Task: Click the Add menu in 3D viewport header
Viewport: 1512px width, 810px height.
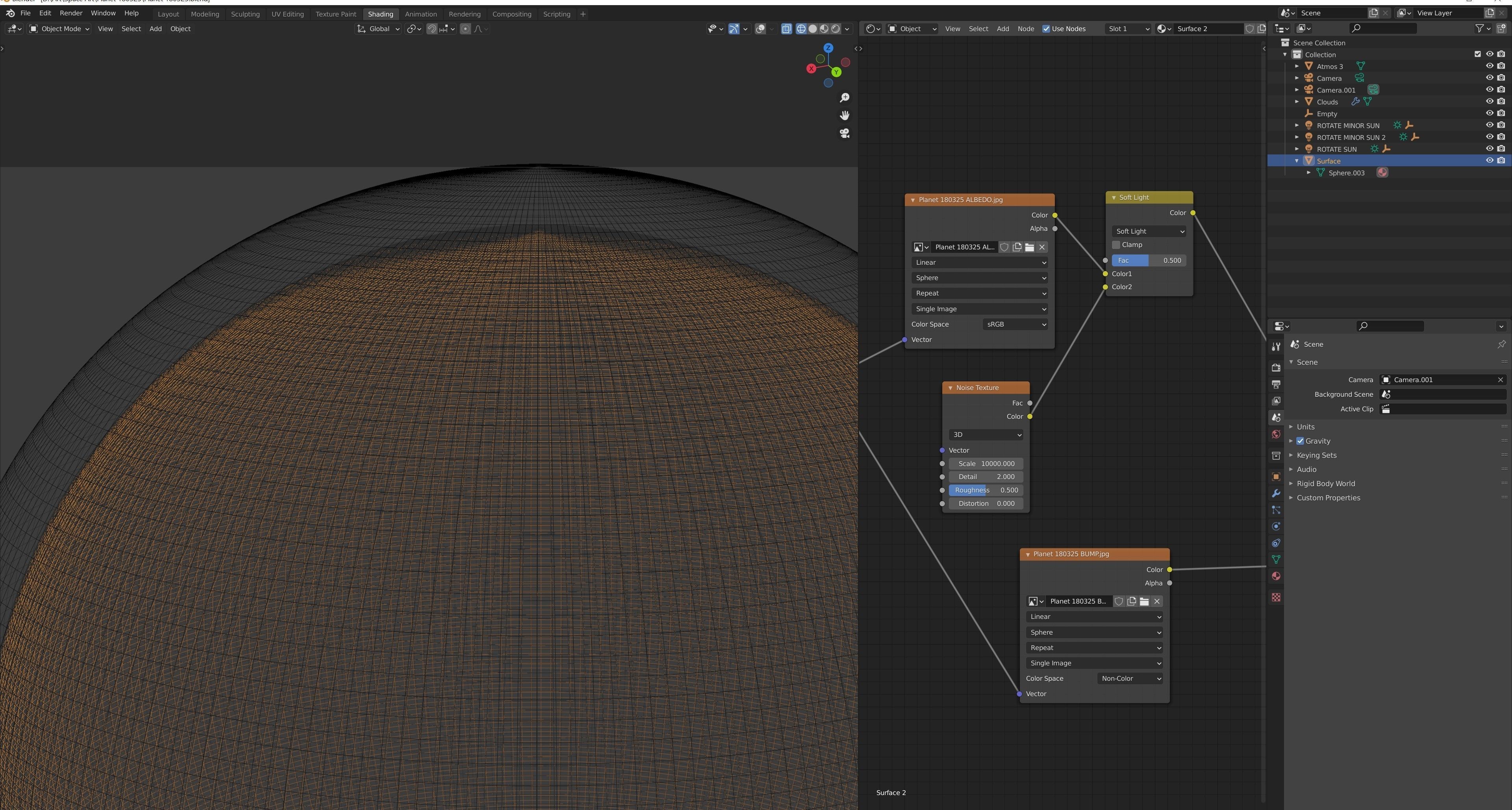Action: coord(155,29)
